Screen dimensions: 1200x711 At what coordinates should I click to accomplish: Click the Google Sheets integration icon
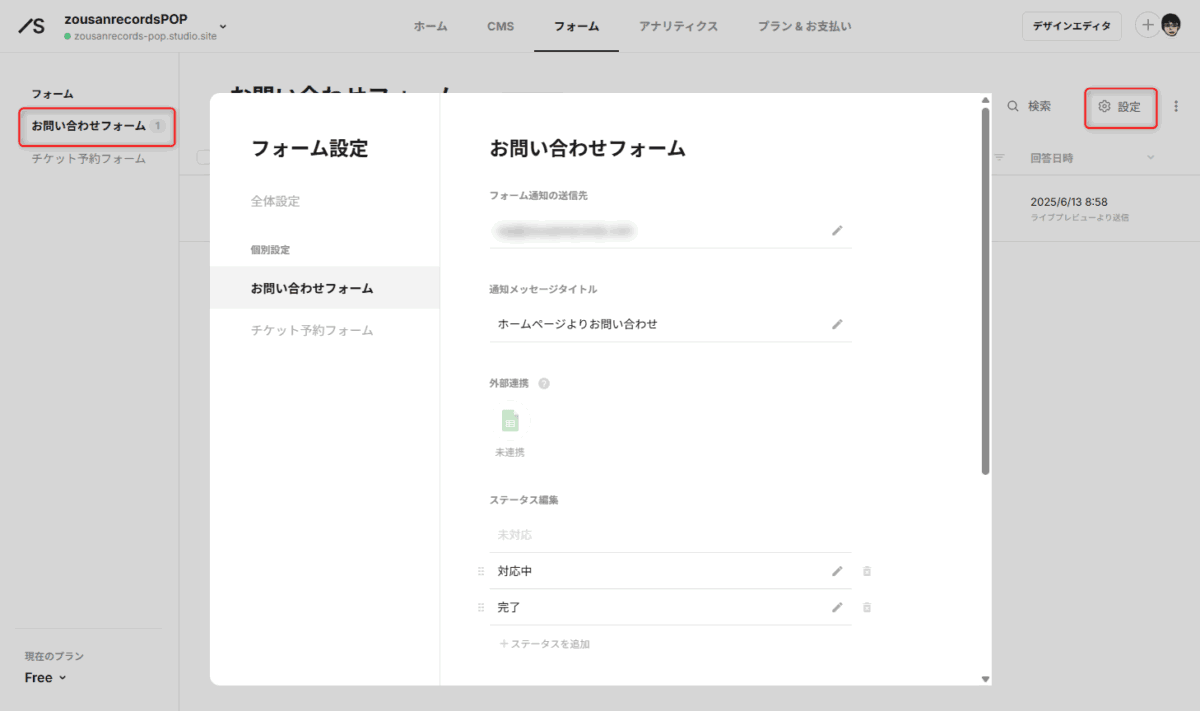coord(510,421)
